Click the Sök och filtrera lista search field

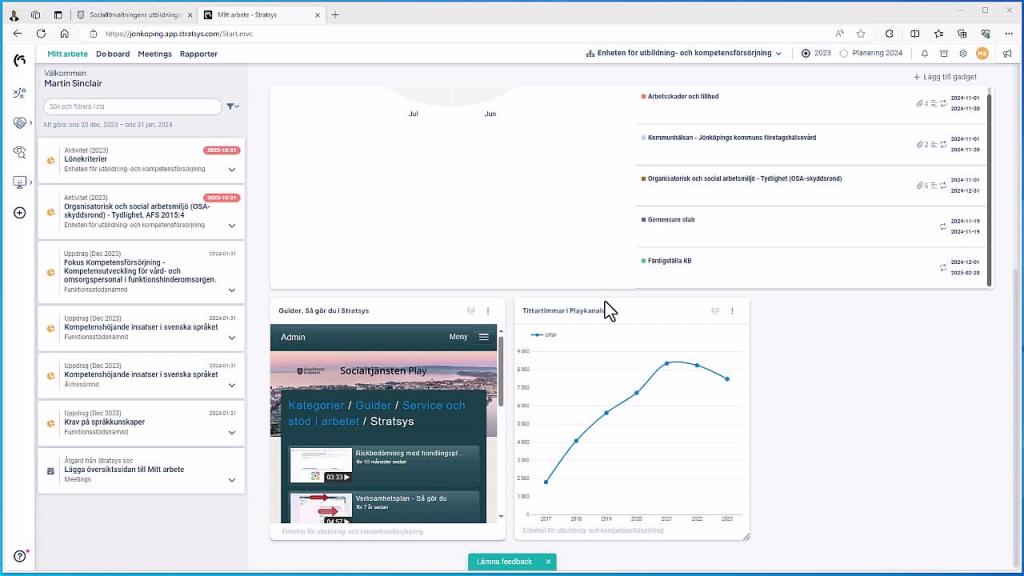coord(133,106)
